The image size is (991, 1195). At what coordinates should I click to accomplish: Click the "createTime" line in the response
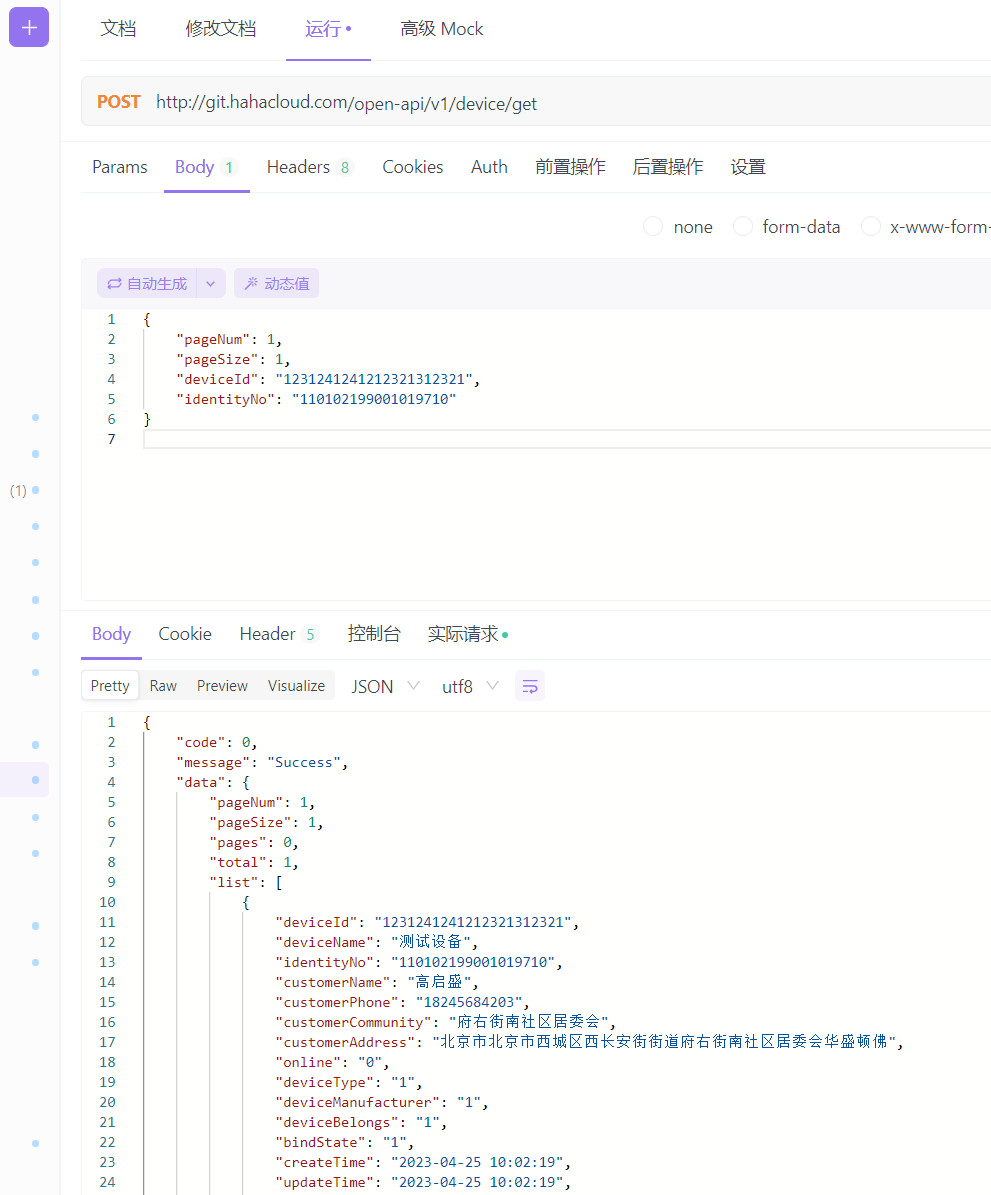point(423,1162)
